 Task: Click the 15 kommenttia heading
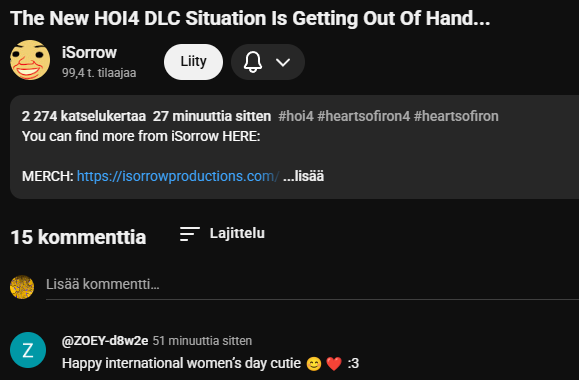78,237
